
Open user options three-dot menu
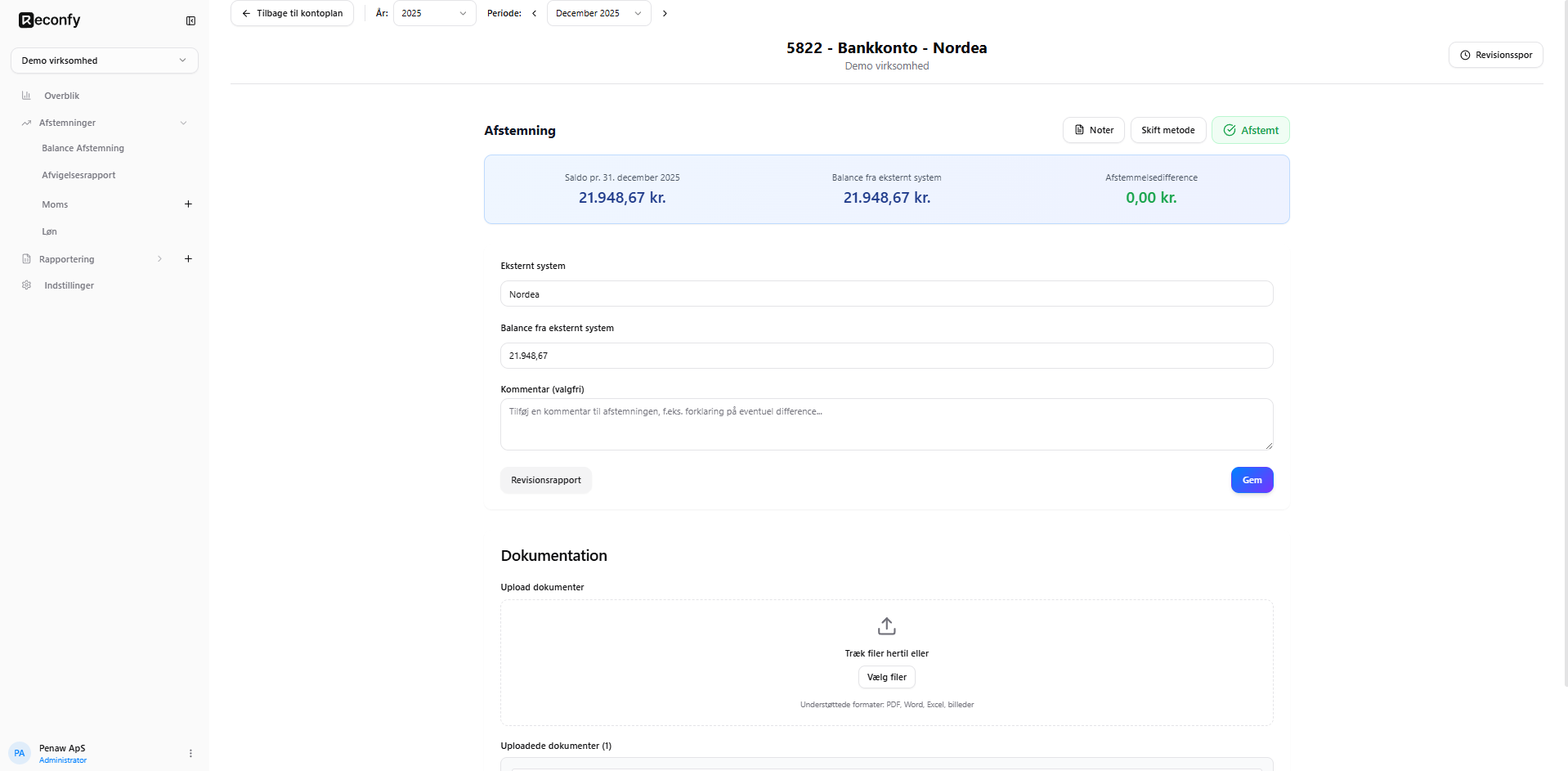[x=190, y=753]
